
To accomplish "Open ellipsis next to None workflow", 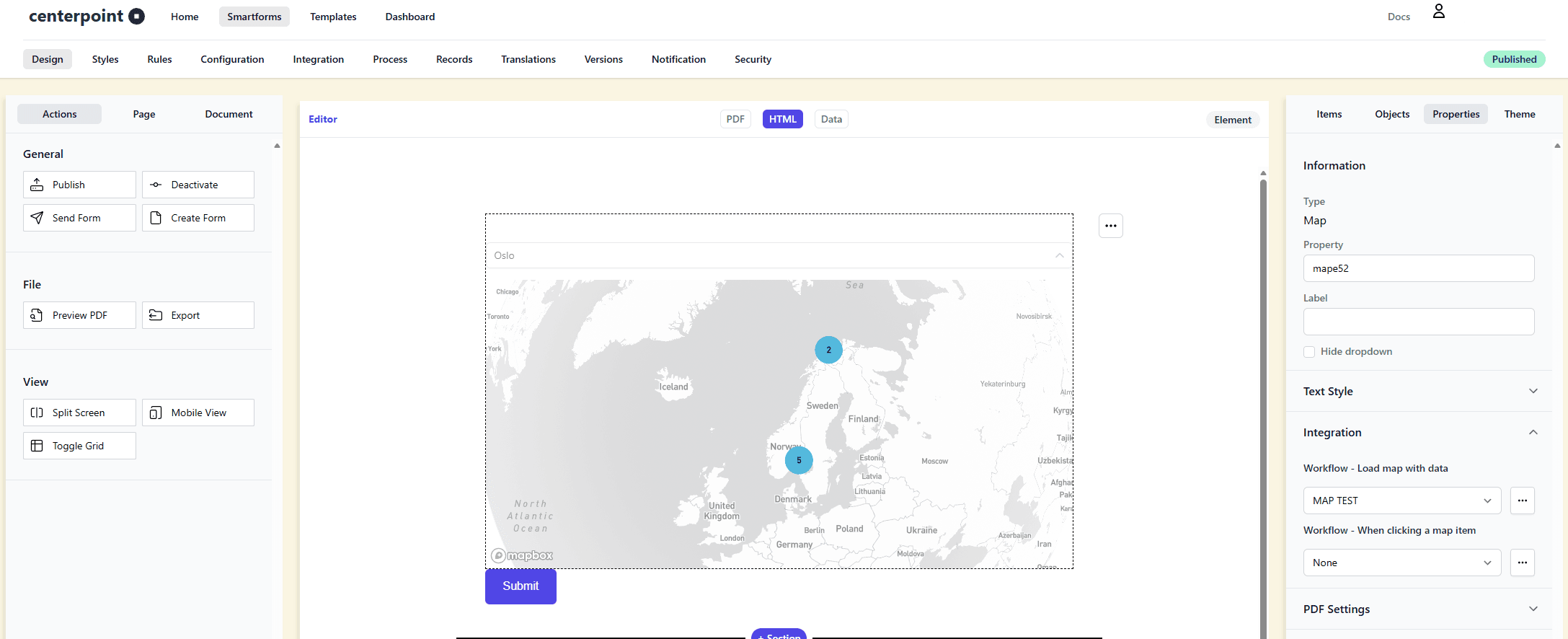I will click(1523, 563).
